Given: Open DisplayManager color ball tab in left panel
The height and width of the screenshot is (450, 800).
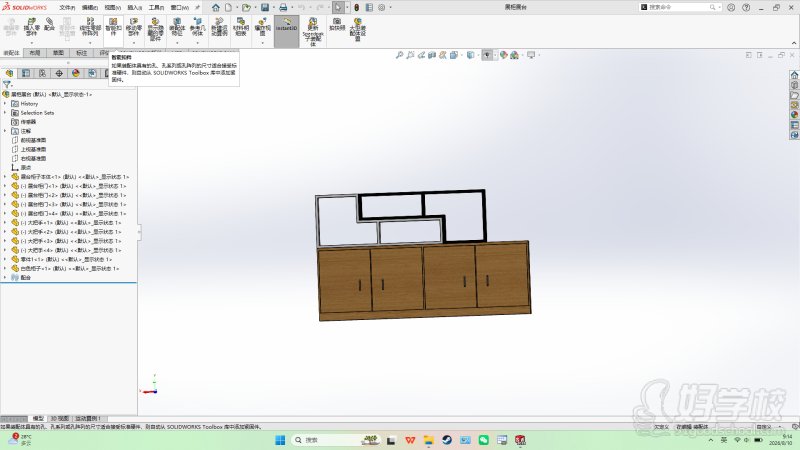Looking at the screenshot, I should (x=76, y=73).
